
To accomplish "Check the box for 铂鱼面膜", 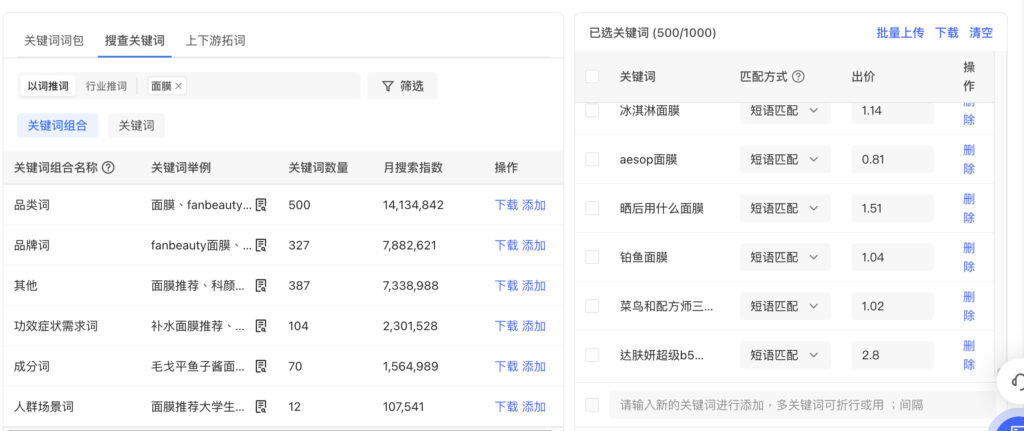I will [x=592, y=257].
